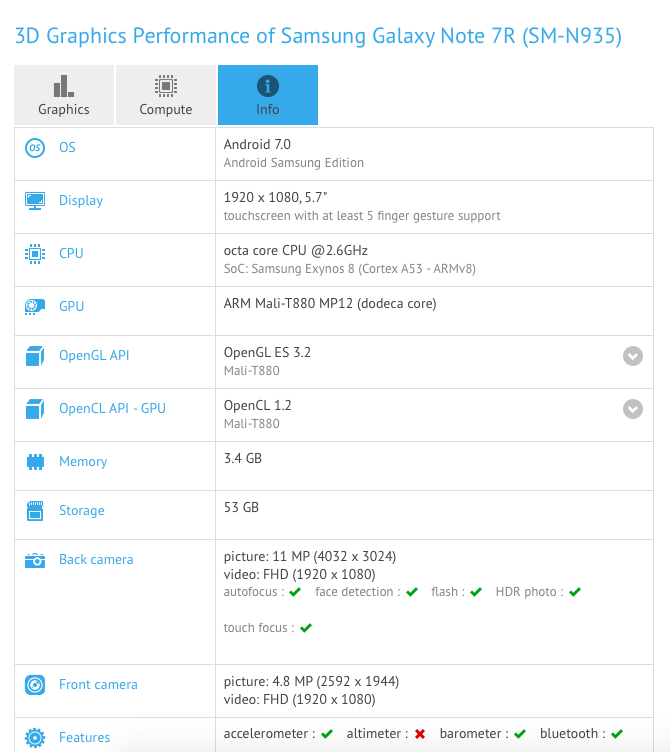Click the Memory module icon
The width and height of the screenshot is (670, 752).
[35, 462]
